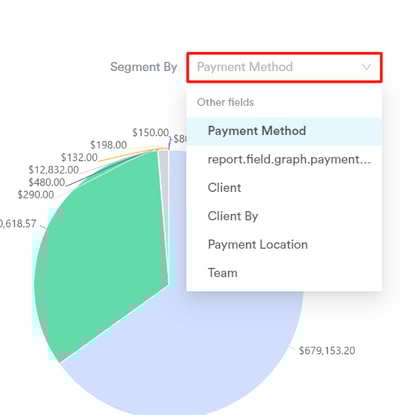Click the $150.00 value label
409x415 pixels.
(x=151, y=133)
